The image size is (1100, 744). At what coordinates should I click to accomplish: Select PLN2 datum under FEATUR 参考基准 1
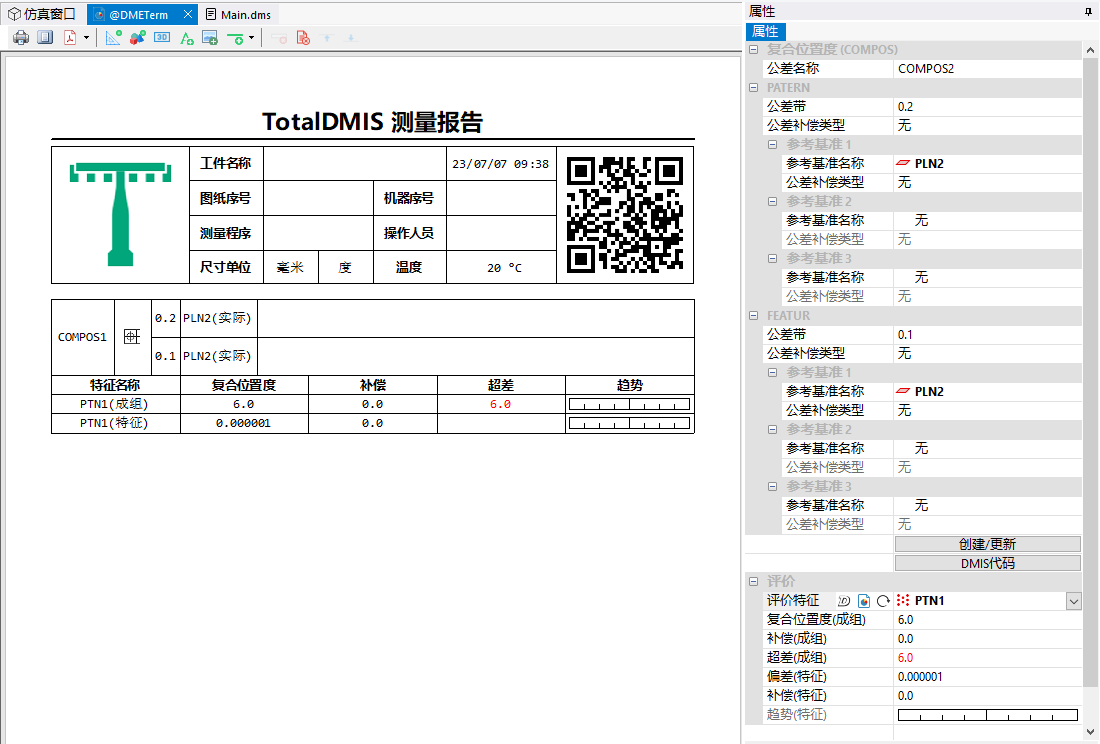(x=987, y=391)
